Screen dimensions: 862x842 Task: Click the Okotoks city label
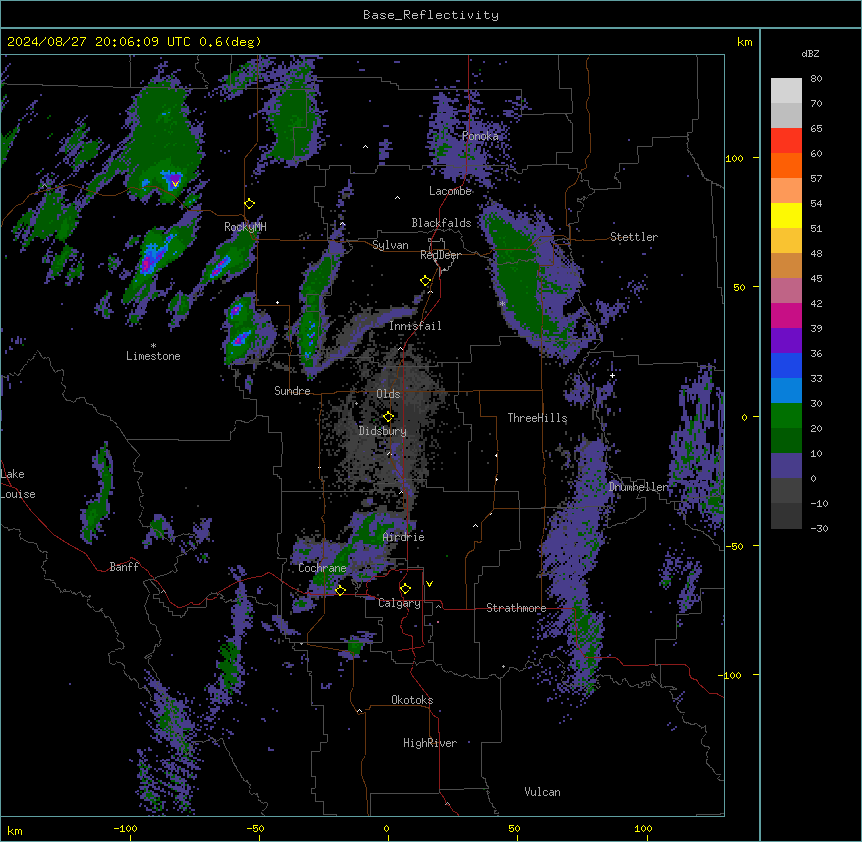(412, 700)
